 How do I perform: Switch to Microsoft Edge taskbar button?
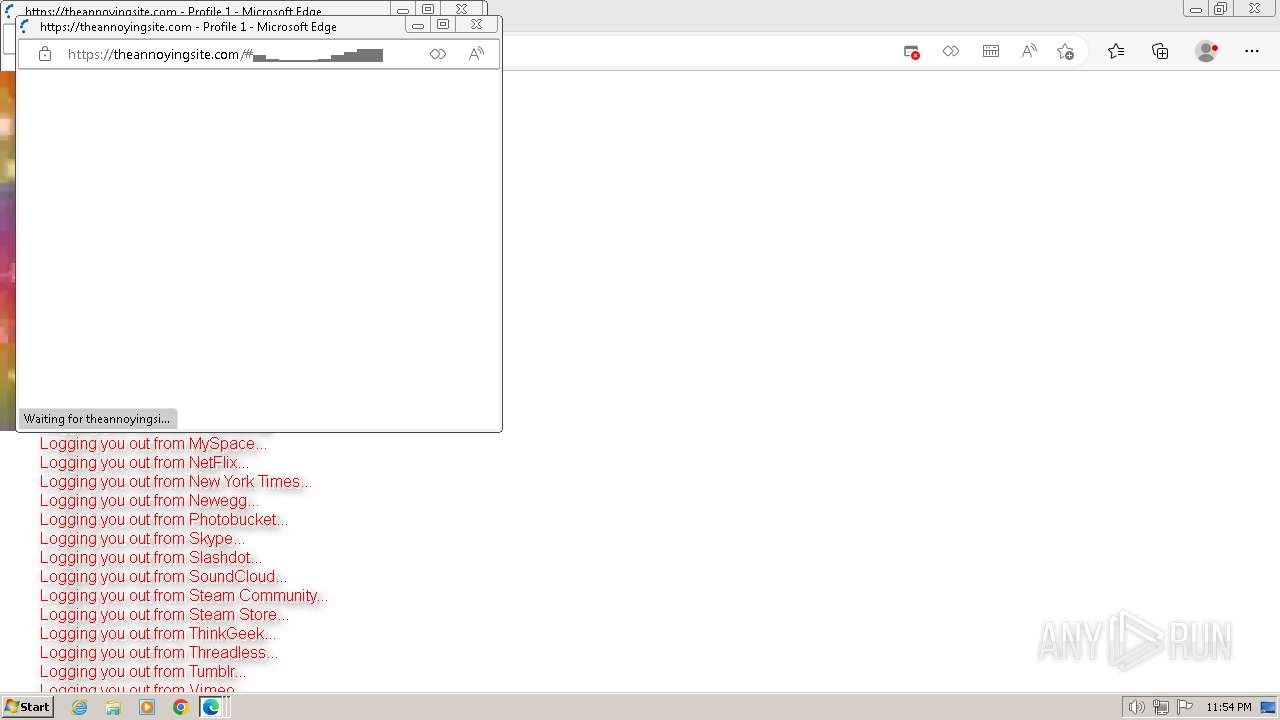click(213, 707)
